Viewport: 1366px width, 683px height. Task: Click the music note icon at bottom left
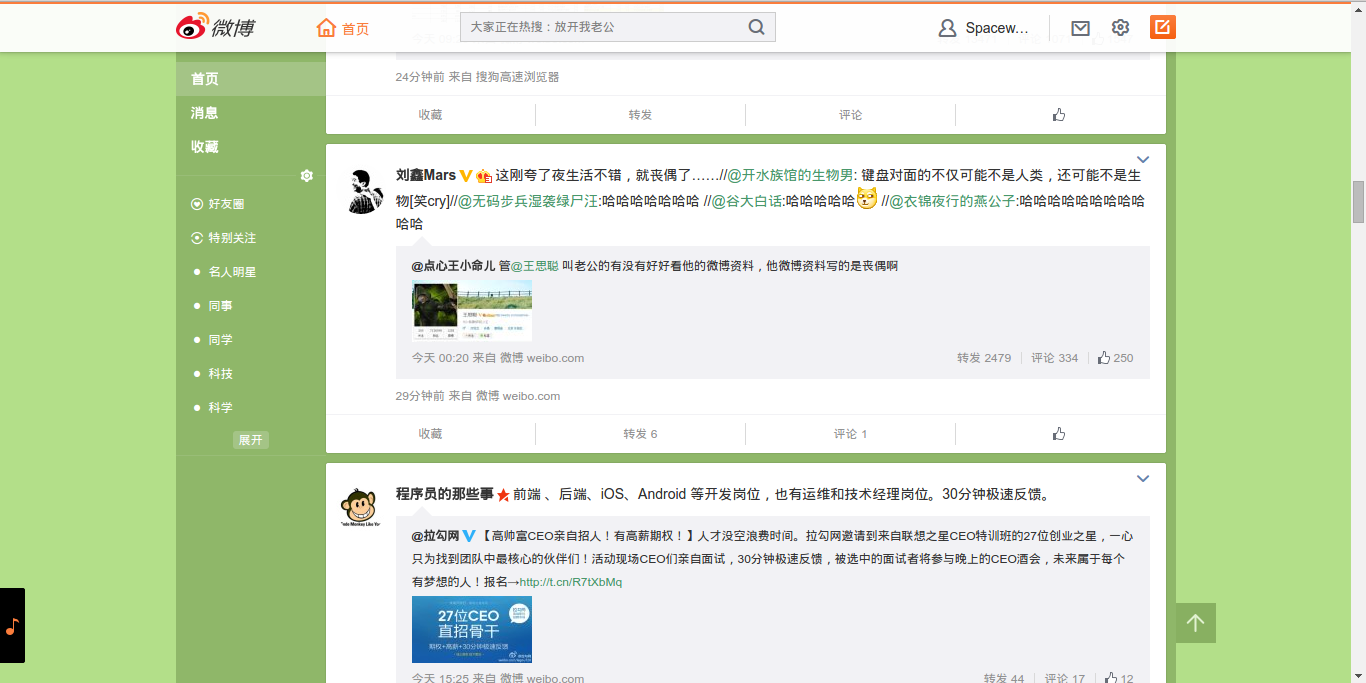point(12,627)
